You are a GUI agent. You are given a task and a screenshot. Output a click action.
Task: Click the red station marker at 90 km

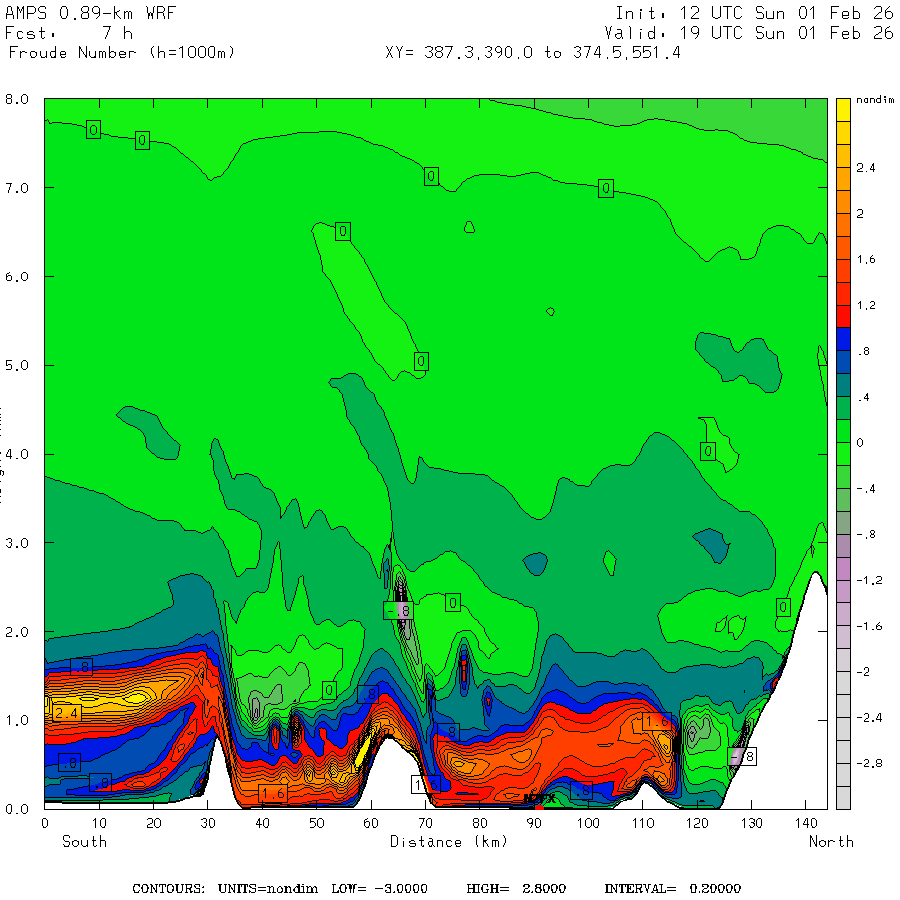click(539, 807)
